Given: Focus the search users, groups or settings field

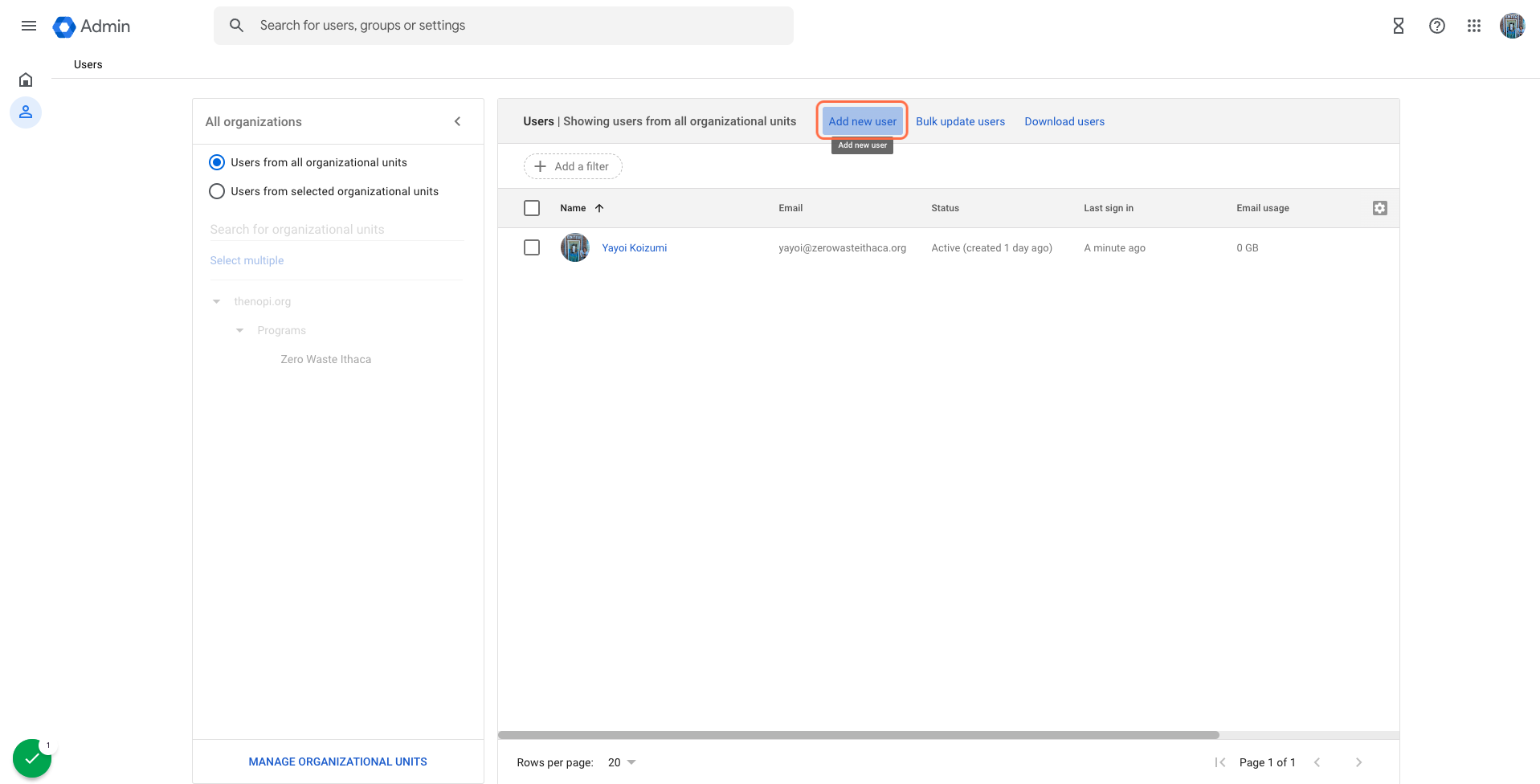Looking at the screenshot, I should click(504, 26).
